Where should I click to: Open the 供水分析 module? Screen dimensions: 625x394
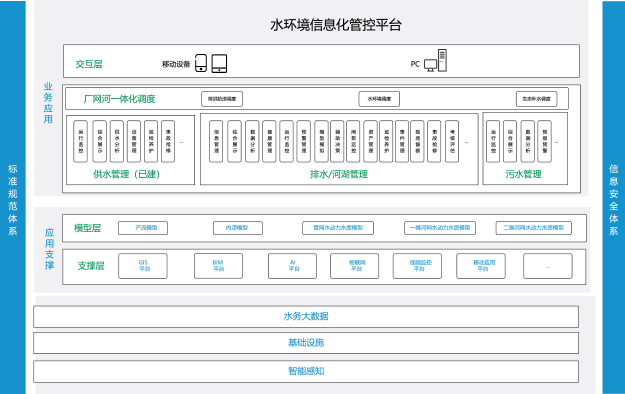117,141
